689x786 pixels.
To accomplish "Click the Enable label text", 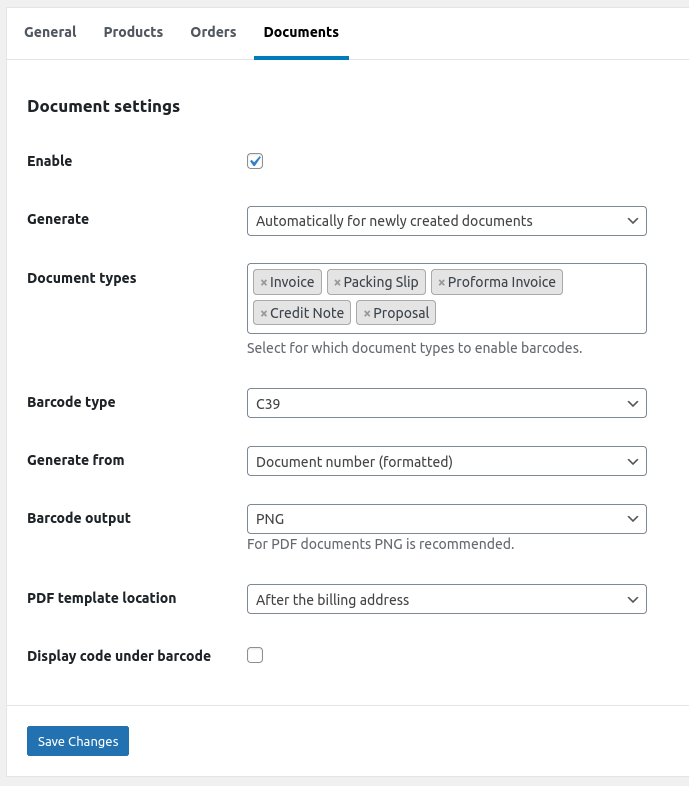I will pyautogui.click(x=50, y=161).
